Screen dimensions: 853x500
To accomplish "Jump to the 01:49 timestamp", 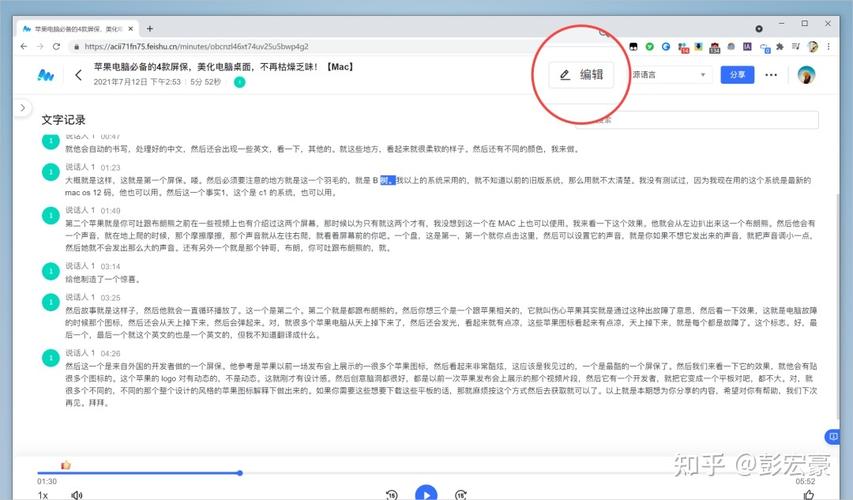I will [x=110, y=211].
